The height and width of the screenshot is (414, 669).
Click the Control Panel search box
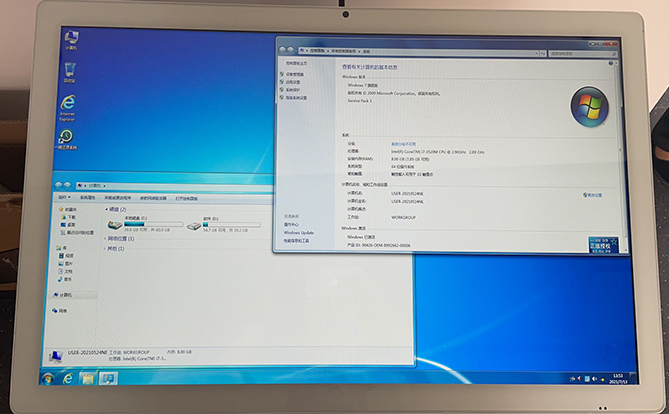[x=582, y=54]
